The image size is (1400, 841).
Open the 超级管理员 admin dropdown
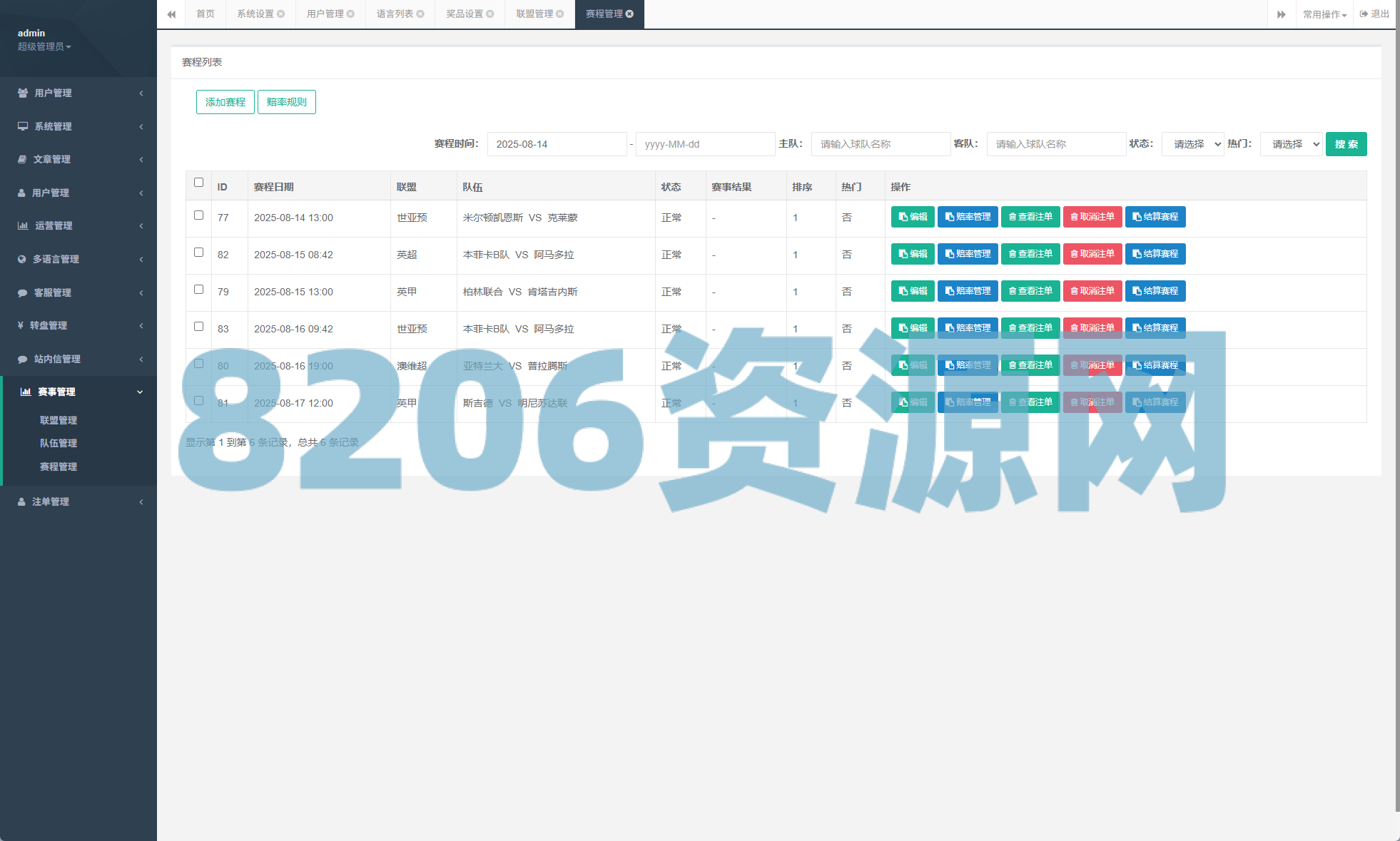44,46
